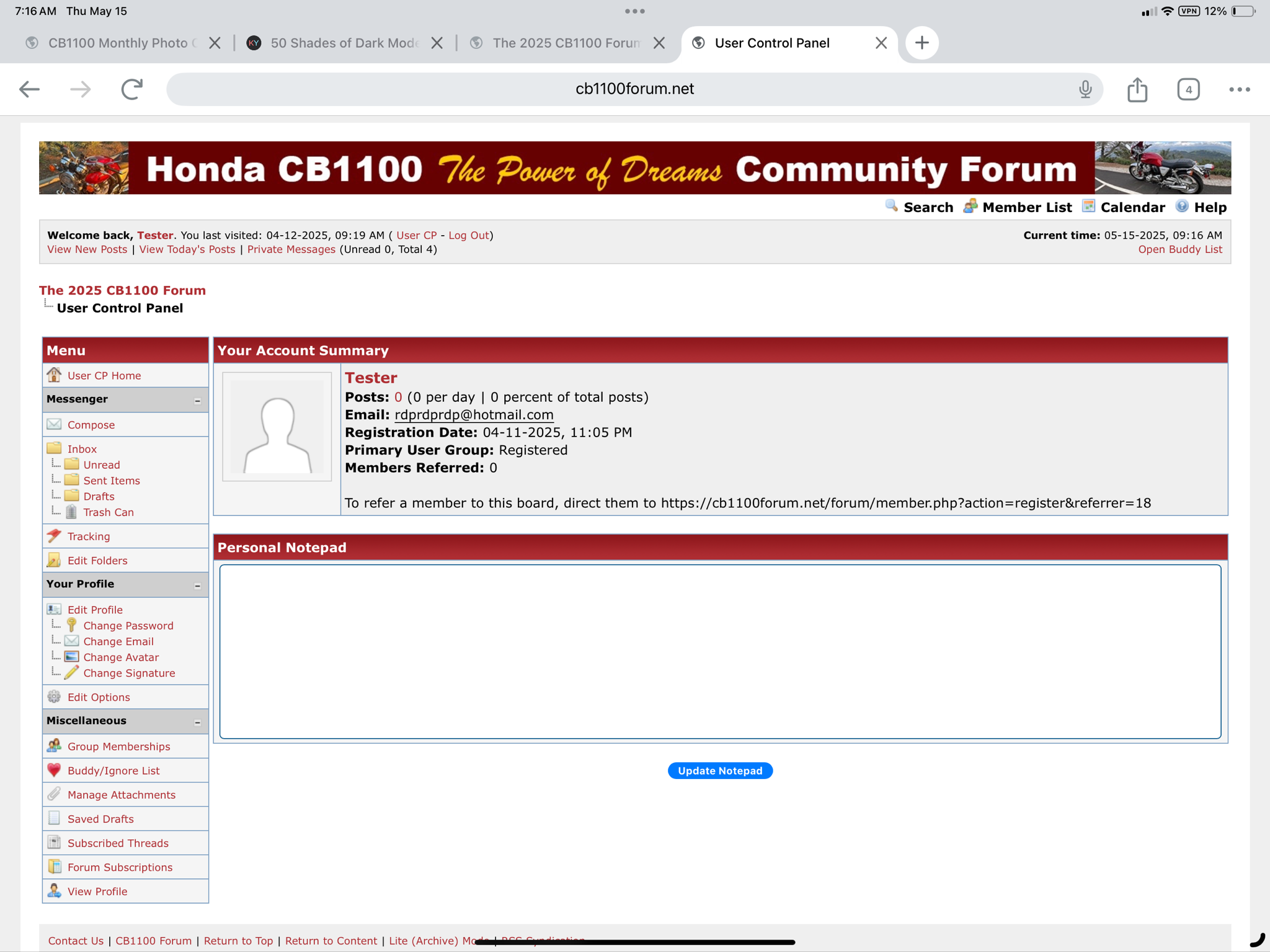Open the tab count switcher icon
Screen dimensions: 1270x952
1188,89
